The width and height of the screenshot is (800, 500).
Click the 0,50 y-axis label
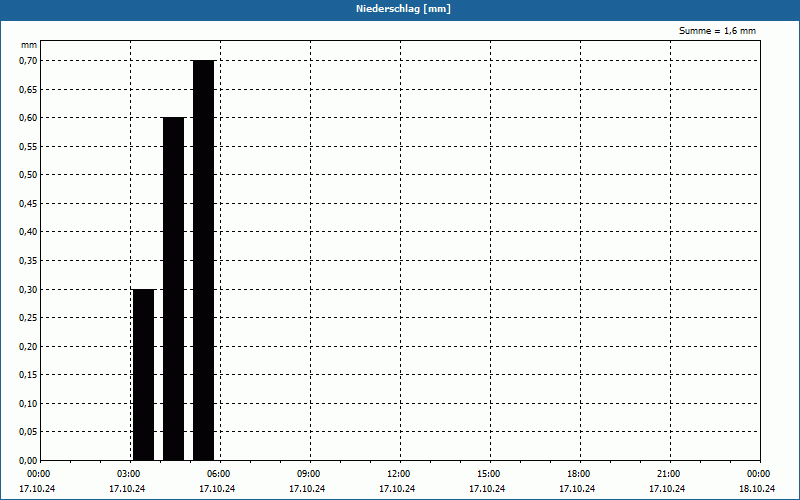pyautogui.click(x=28, y=175)
